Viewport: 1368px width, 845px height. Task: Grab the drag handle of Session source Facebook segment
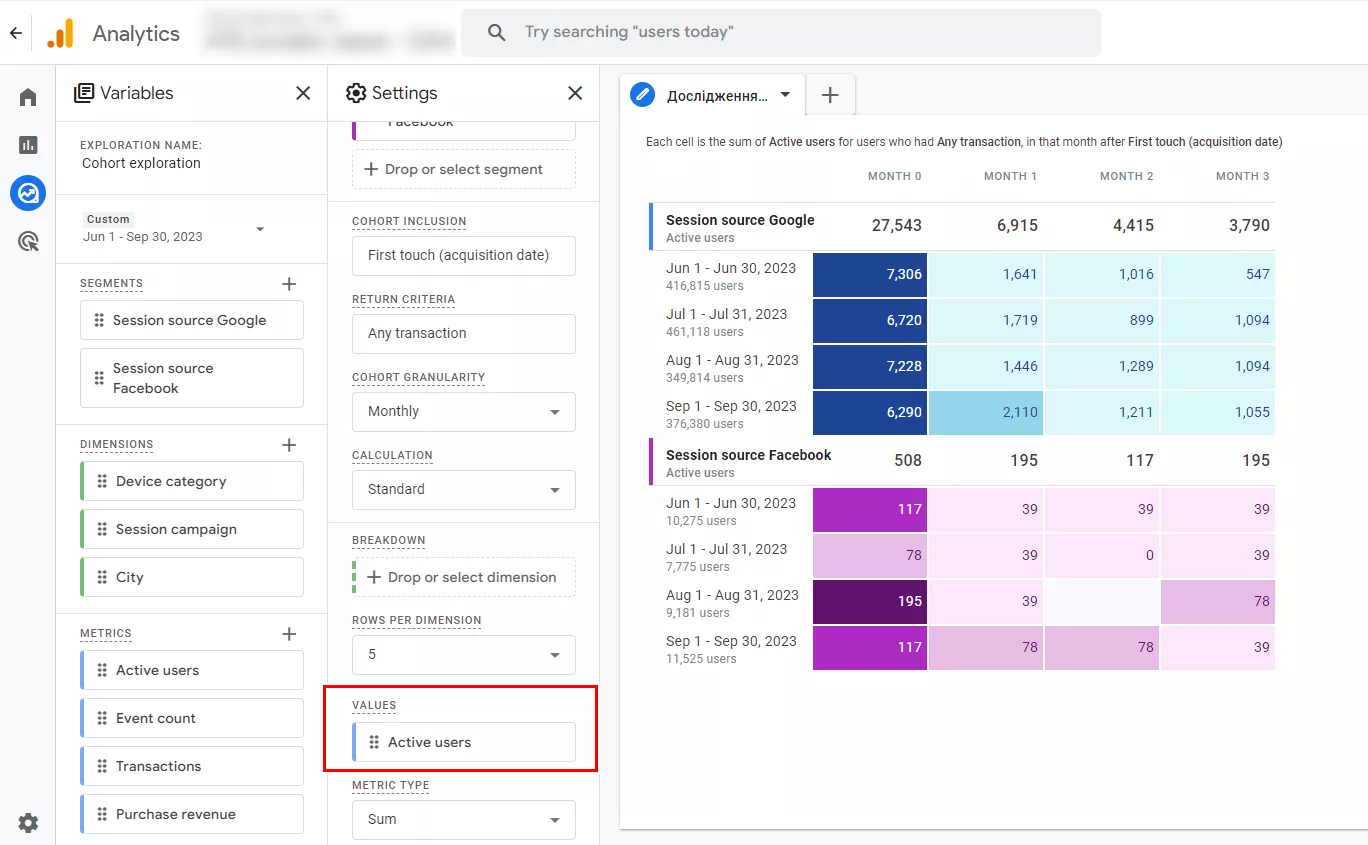coord(99,378)
